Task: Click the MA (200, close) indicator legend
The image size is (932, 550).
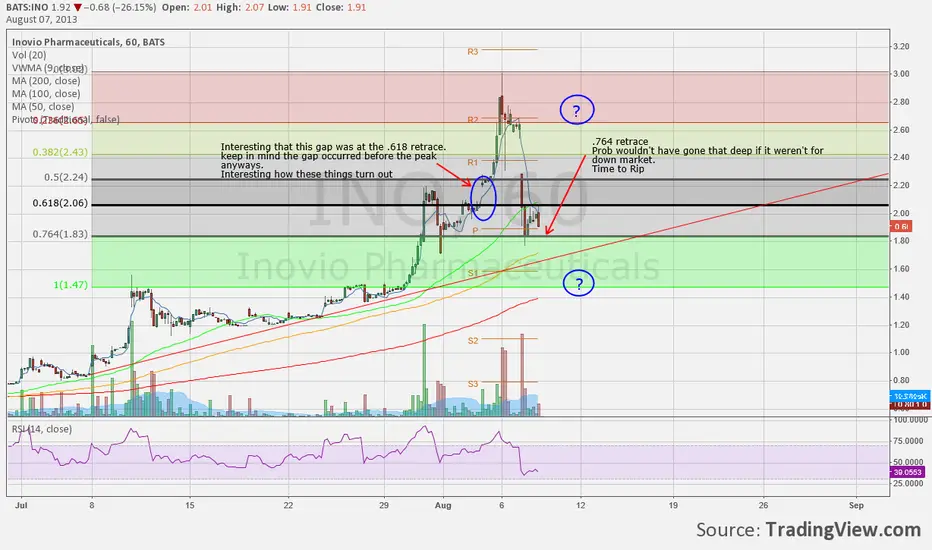Action: (x=46, y=81)
